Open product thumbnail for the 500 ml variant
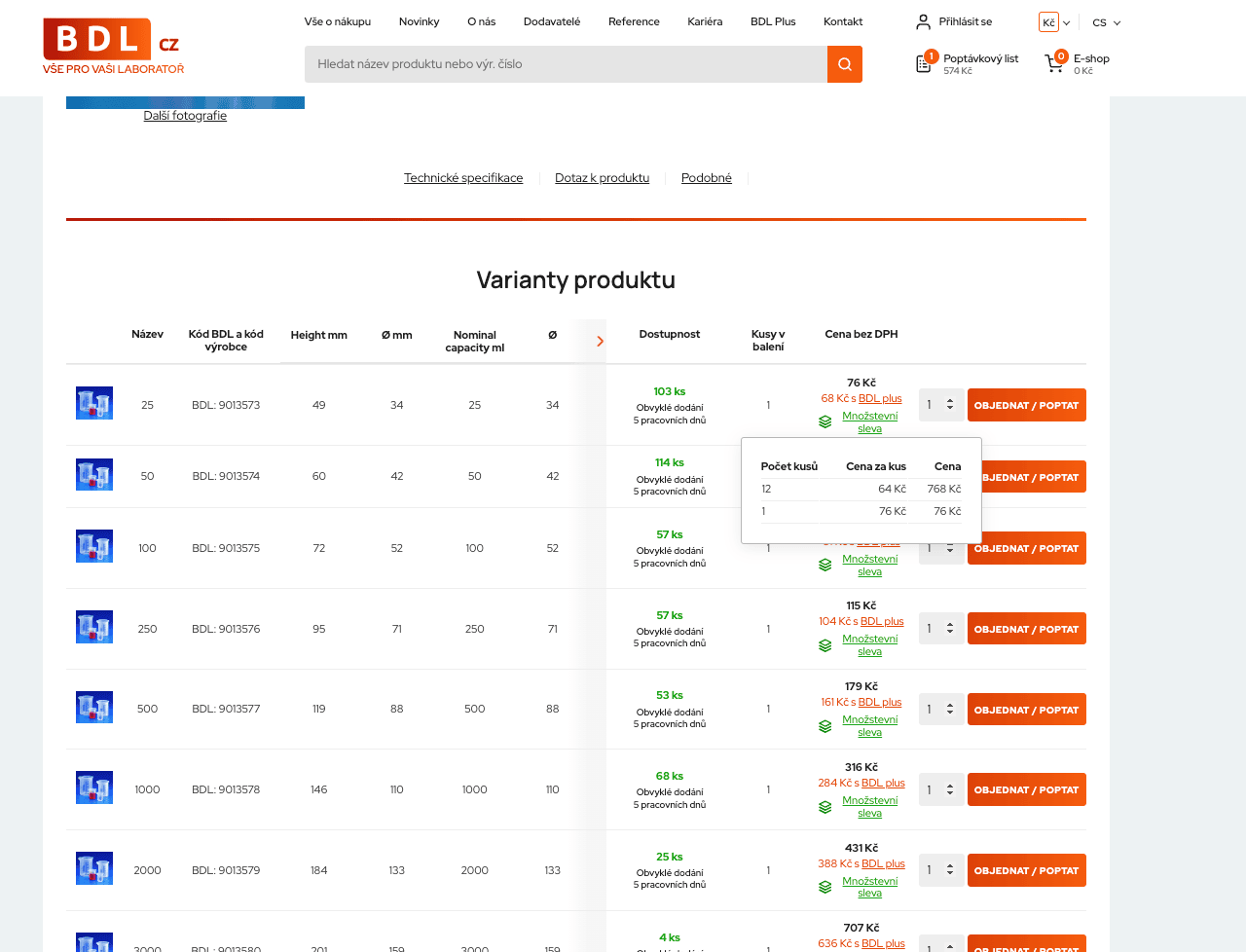 point(94,708)
